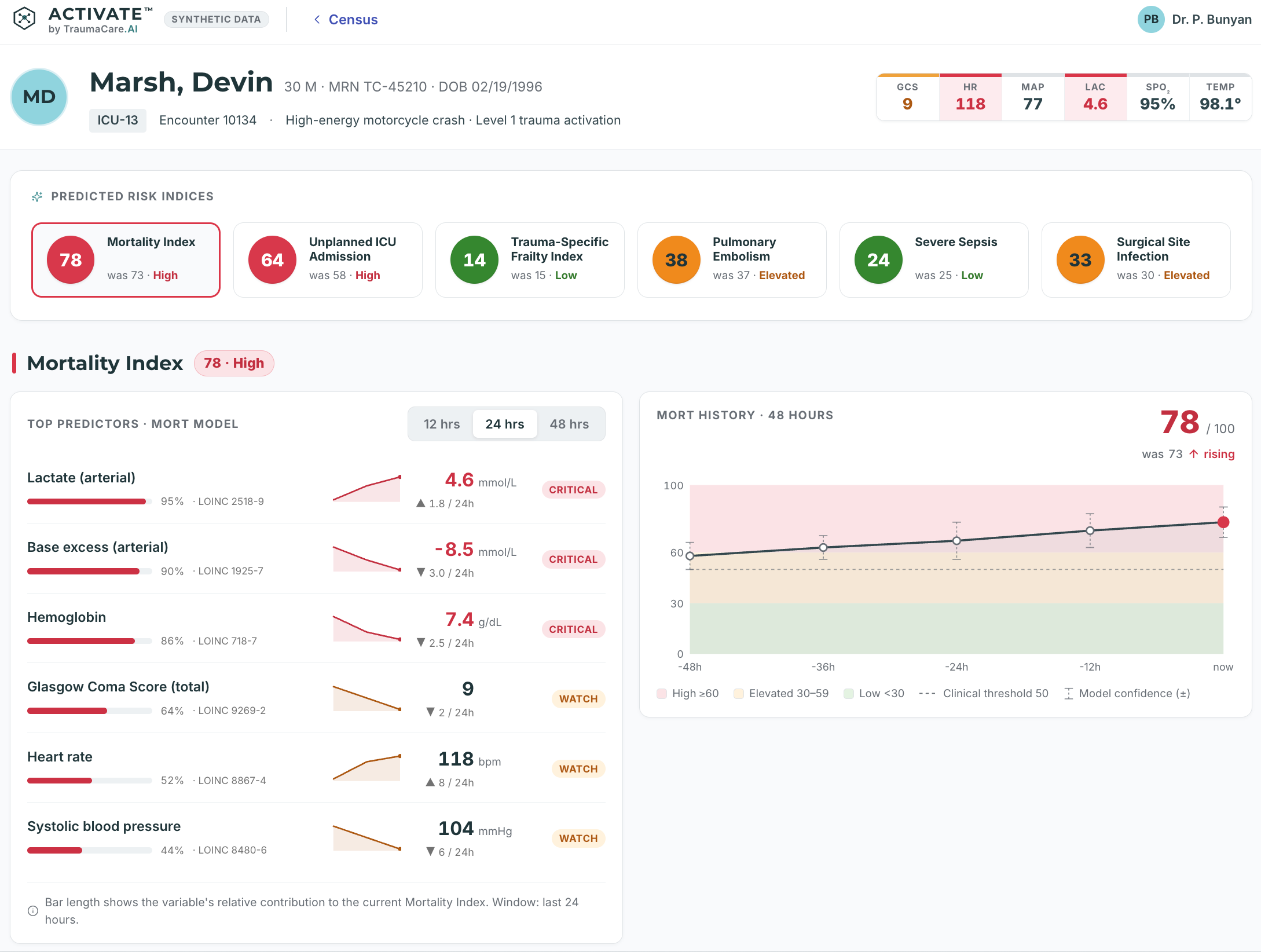This screenshot has width=1261, height=952.
Task: Click the Systolic blood pressure title
Action: click(104, 826)
